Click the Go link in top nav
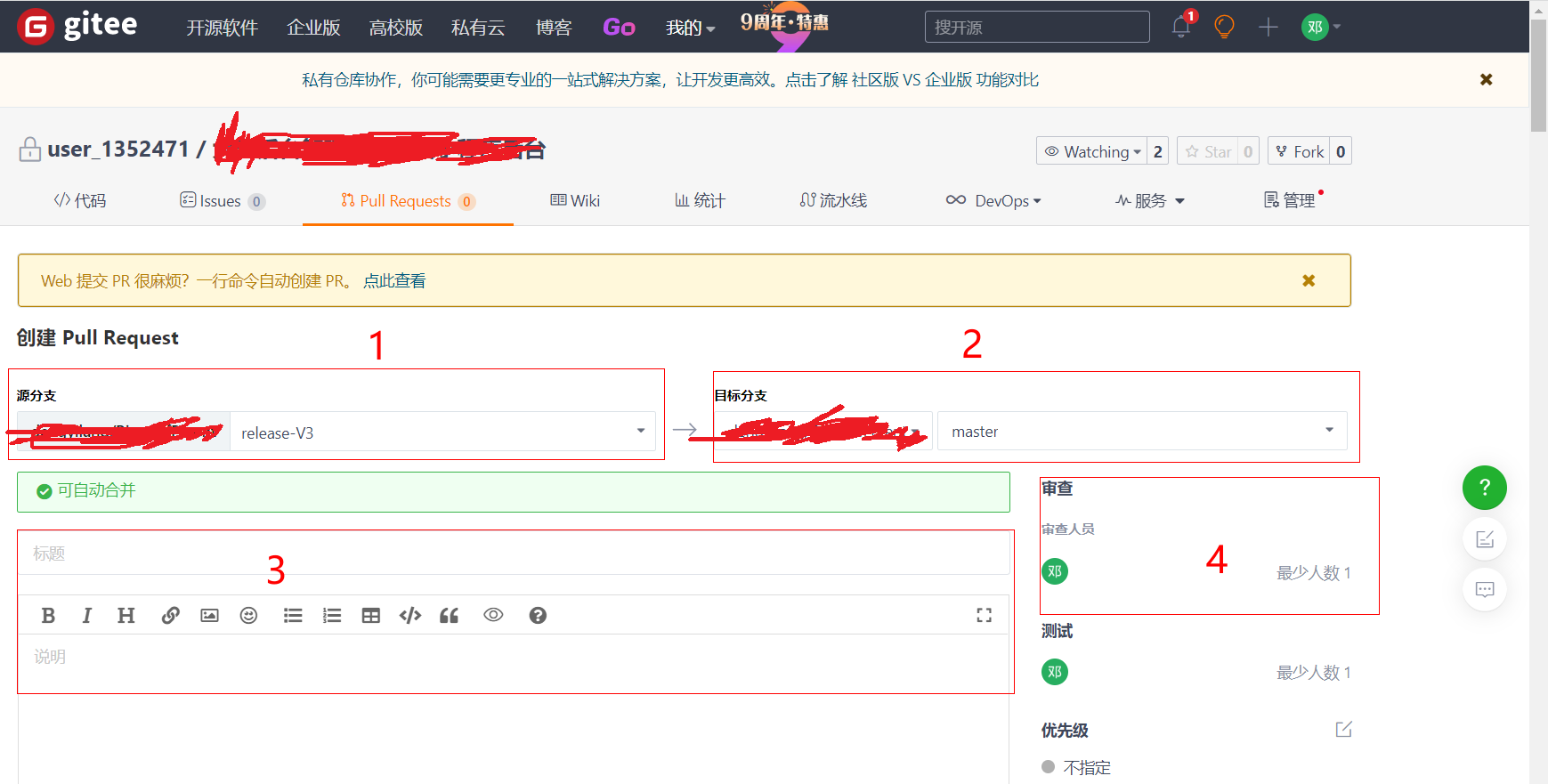Image resolution: width=1548 pixels, height=784 pixels. pyautogui.click(x=619, y=28)
